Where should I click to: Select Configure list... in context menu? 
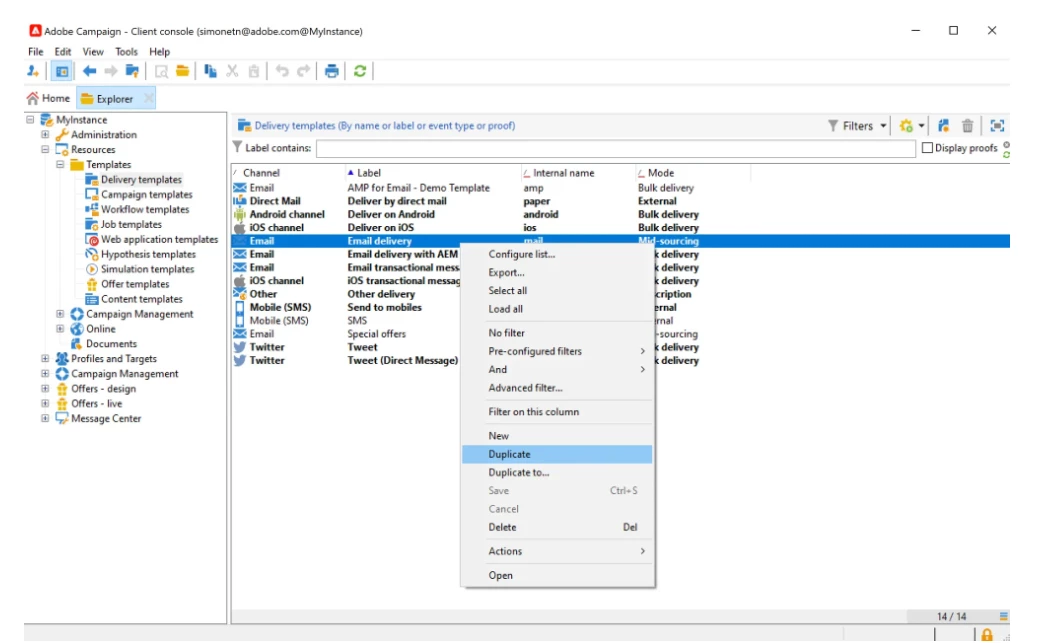(x=557, y=254)
